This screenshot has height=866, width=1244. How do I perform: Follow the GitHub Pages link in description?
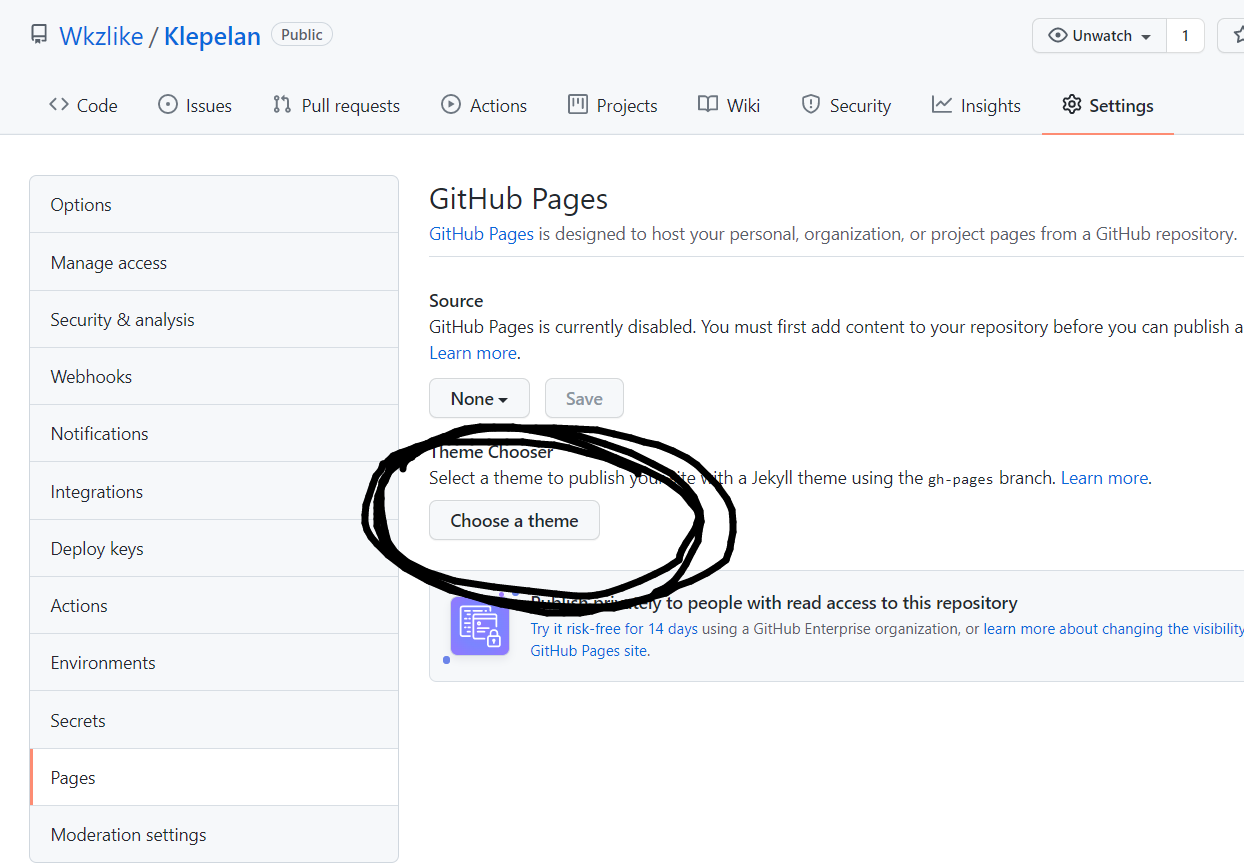482,234
